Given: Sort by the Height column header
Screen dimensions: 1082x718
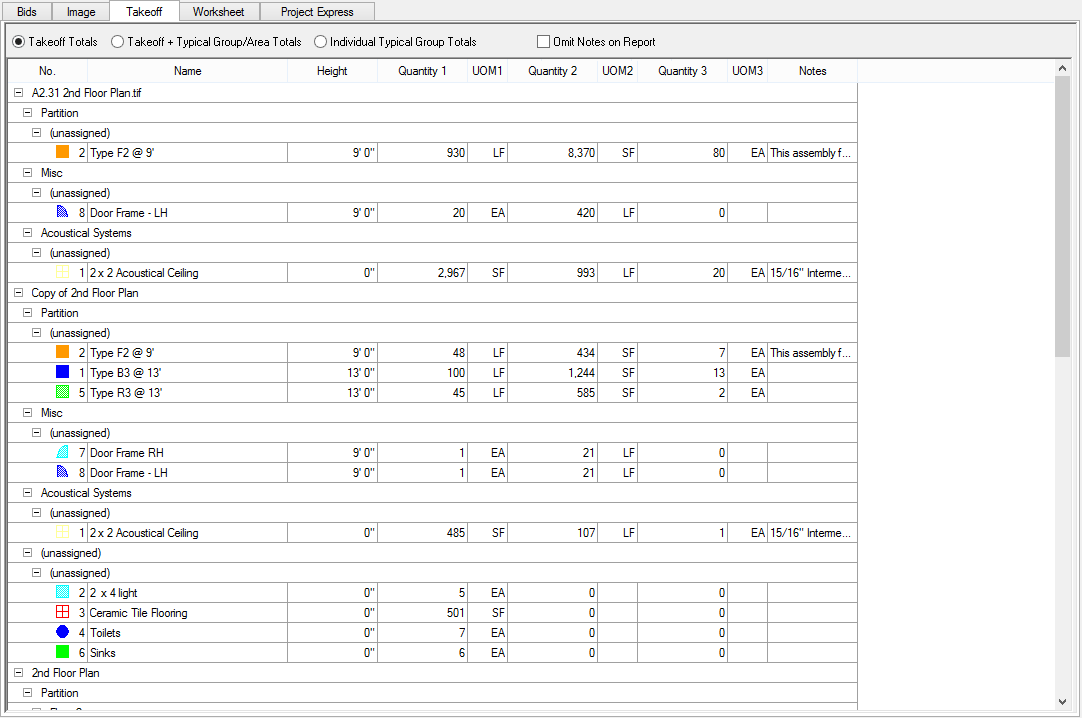Looking at the screenshot, I should 332,71.
